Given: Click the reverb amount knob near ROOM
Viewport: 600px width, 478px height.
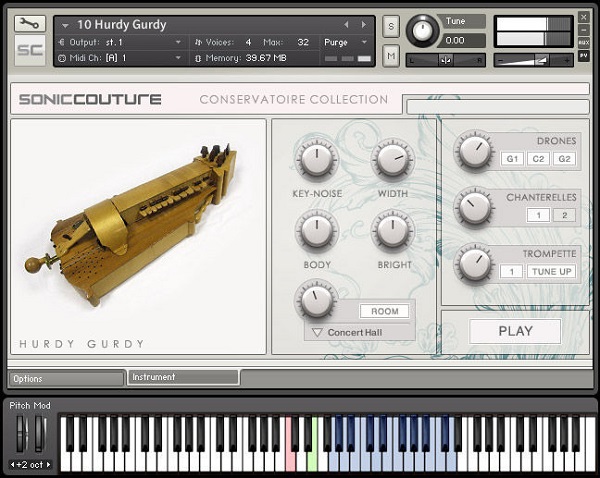Looking at the screenshot, I should (x=317, y=300).
